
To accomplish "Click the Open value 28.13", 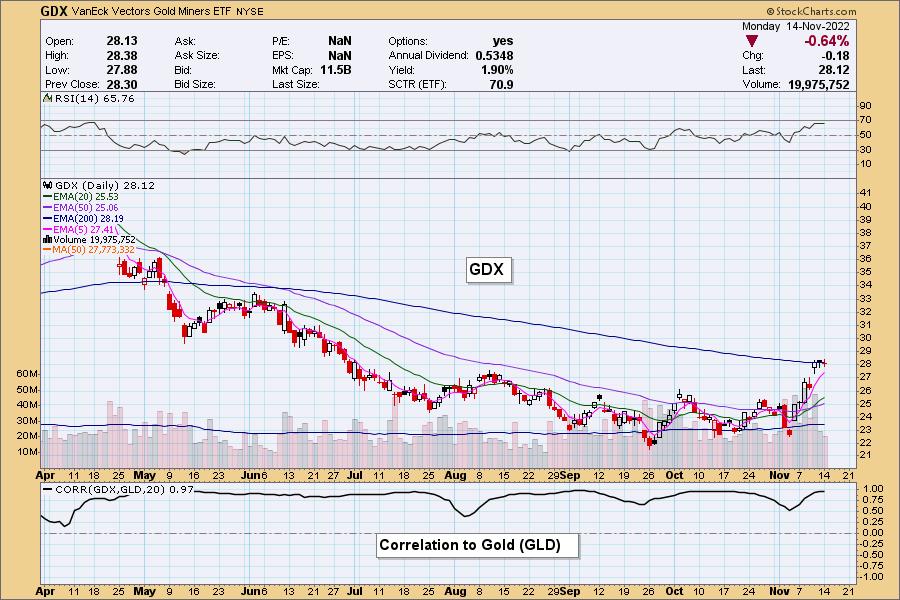I will (122, 41).
